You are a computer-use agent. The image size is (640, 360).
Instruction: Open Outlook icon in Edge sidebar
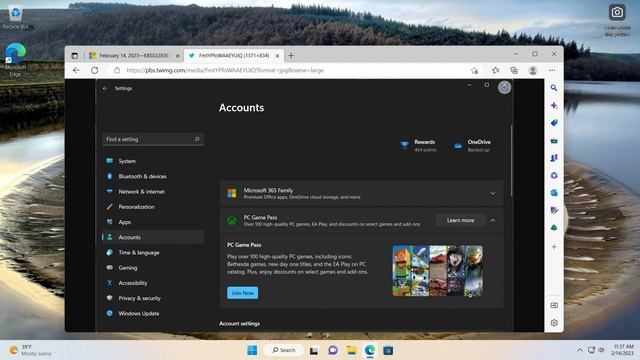554,193
